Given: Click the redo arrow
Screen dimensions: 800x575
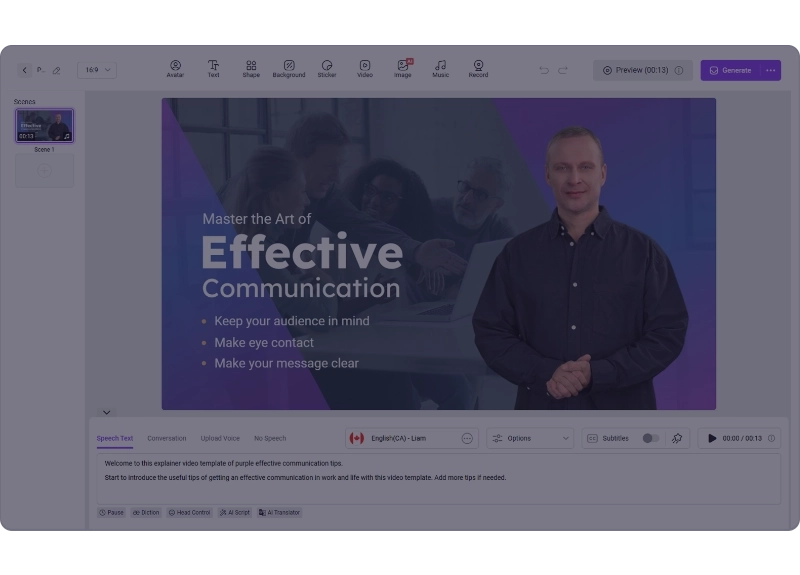Looking at the screenshot, I should click(563, 70).
